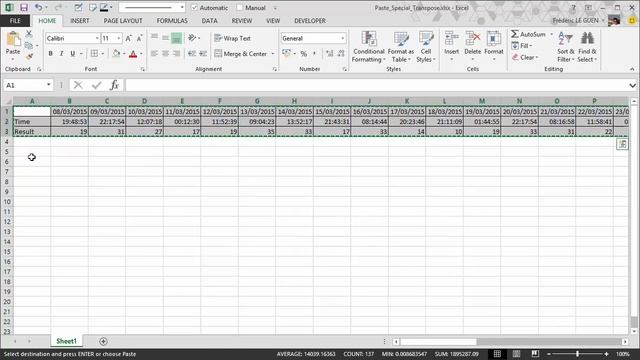Click the Fill Color bucket icon
Screen dimensions: 640x360
(116, 53)
